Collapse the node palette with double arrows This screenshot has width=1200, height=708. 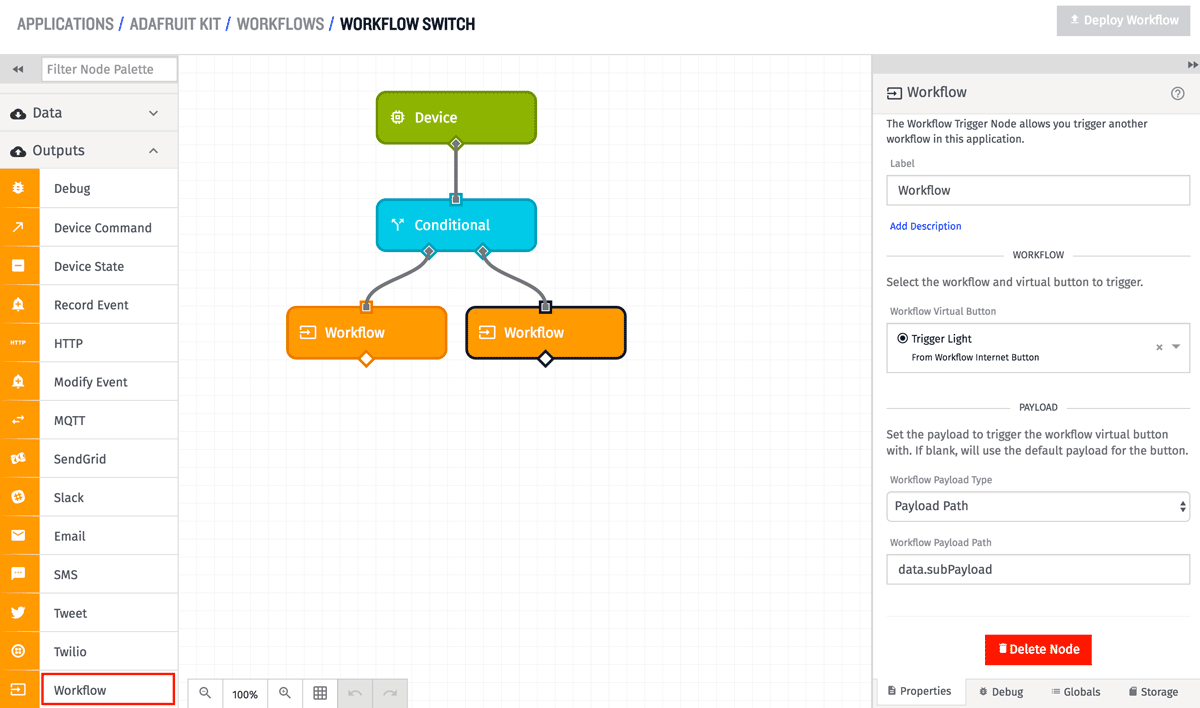coord(18,69)
